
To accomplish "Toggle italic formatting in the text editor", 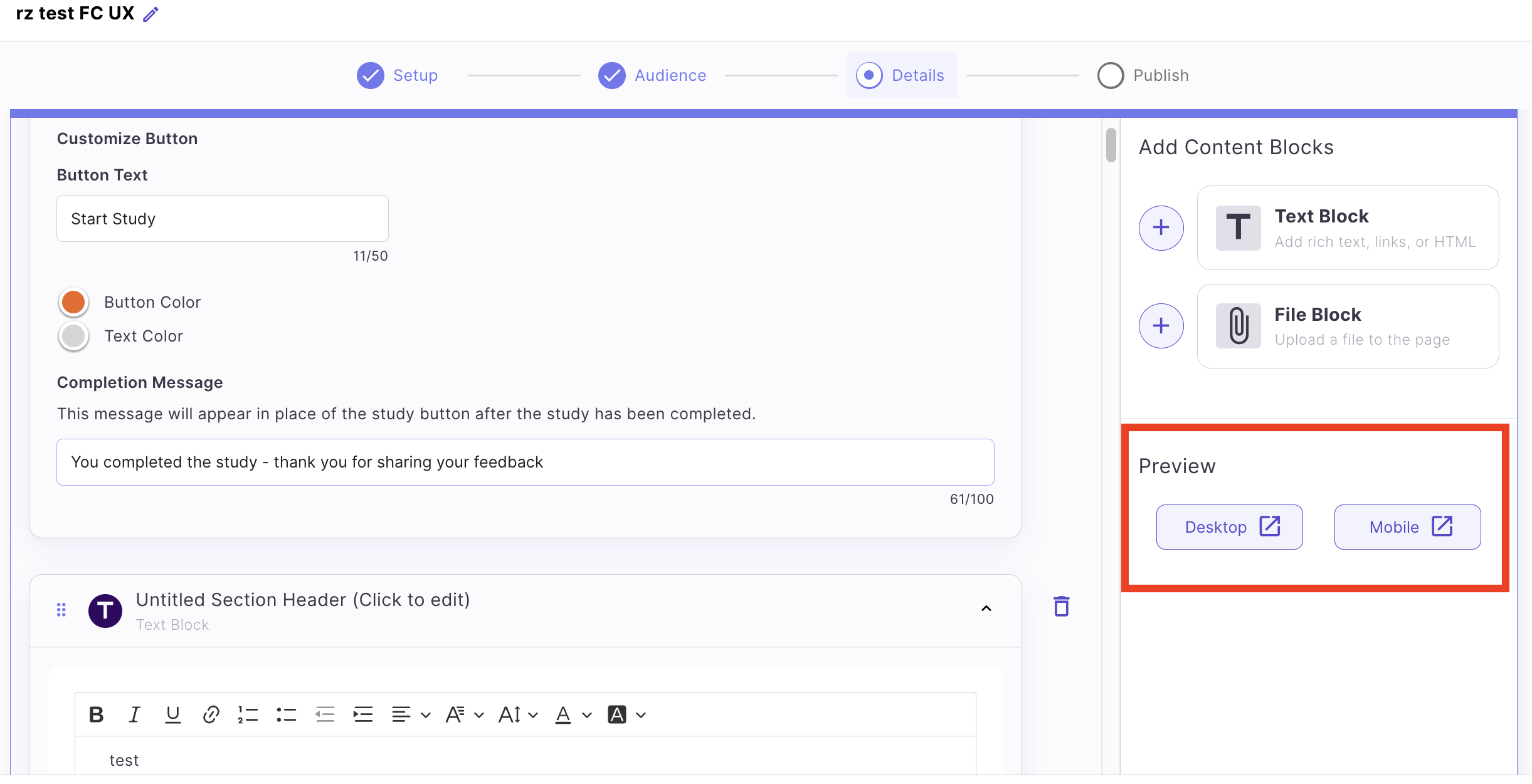I will click(x=134, y=714).
